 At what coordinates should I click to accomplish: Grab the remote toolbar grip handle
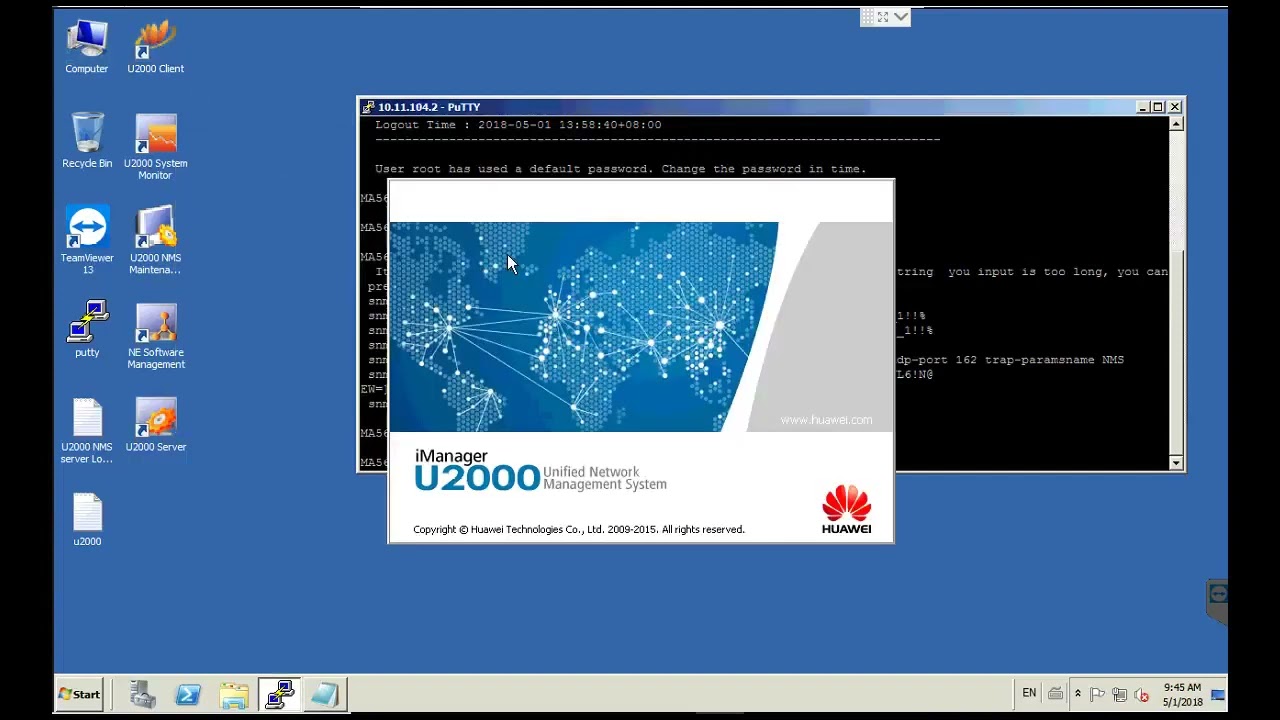coord(867,17)
